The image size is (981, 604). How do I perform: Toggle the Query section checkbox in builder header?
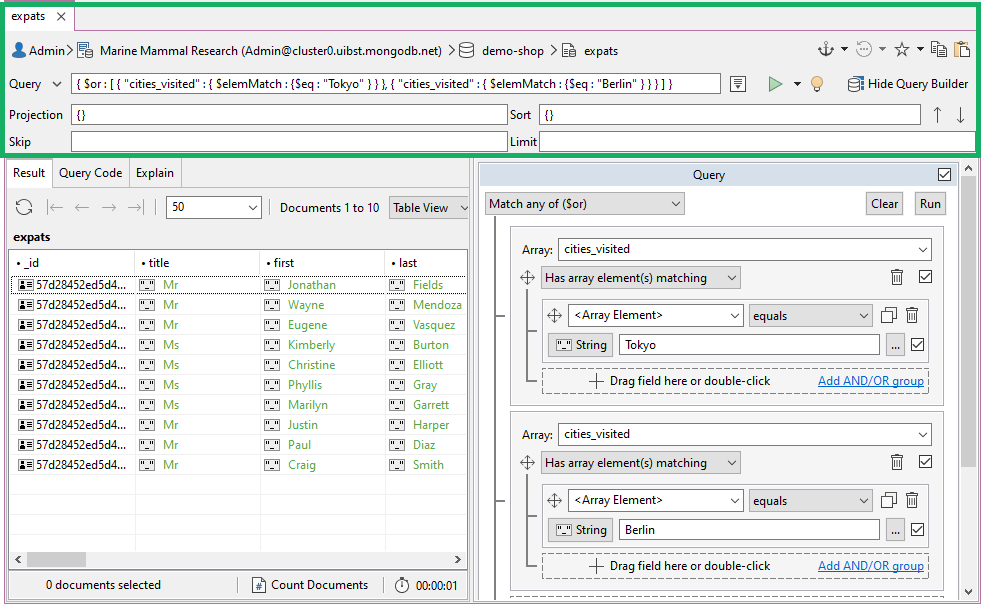coord(945,175)
